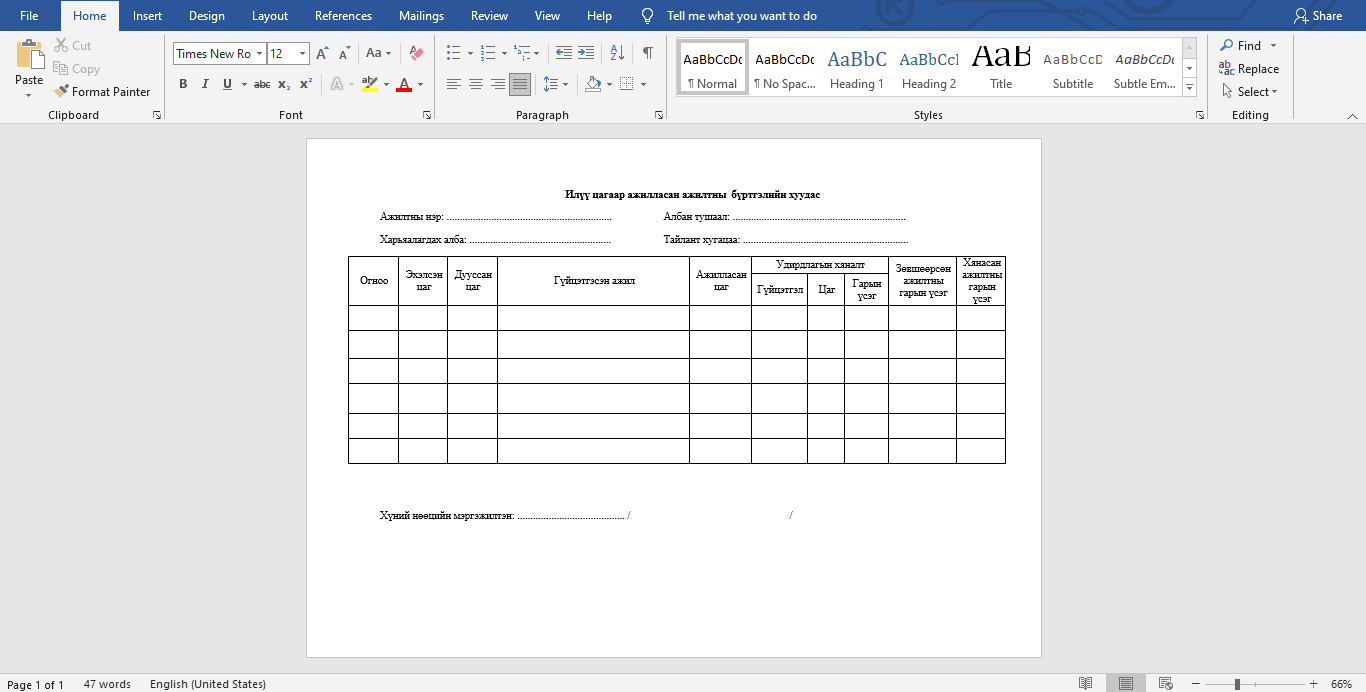The image size is (1366, 692).
Task: Show paragraph marks with pilcrow icon
Action: 648,53
